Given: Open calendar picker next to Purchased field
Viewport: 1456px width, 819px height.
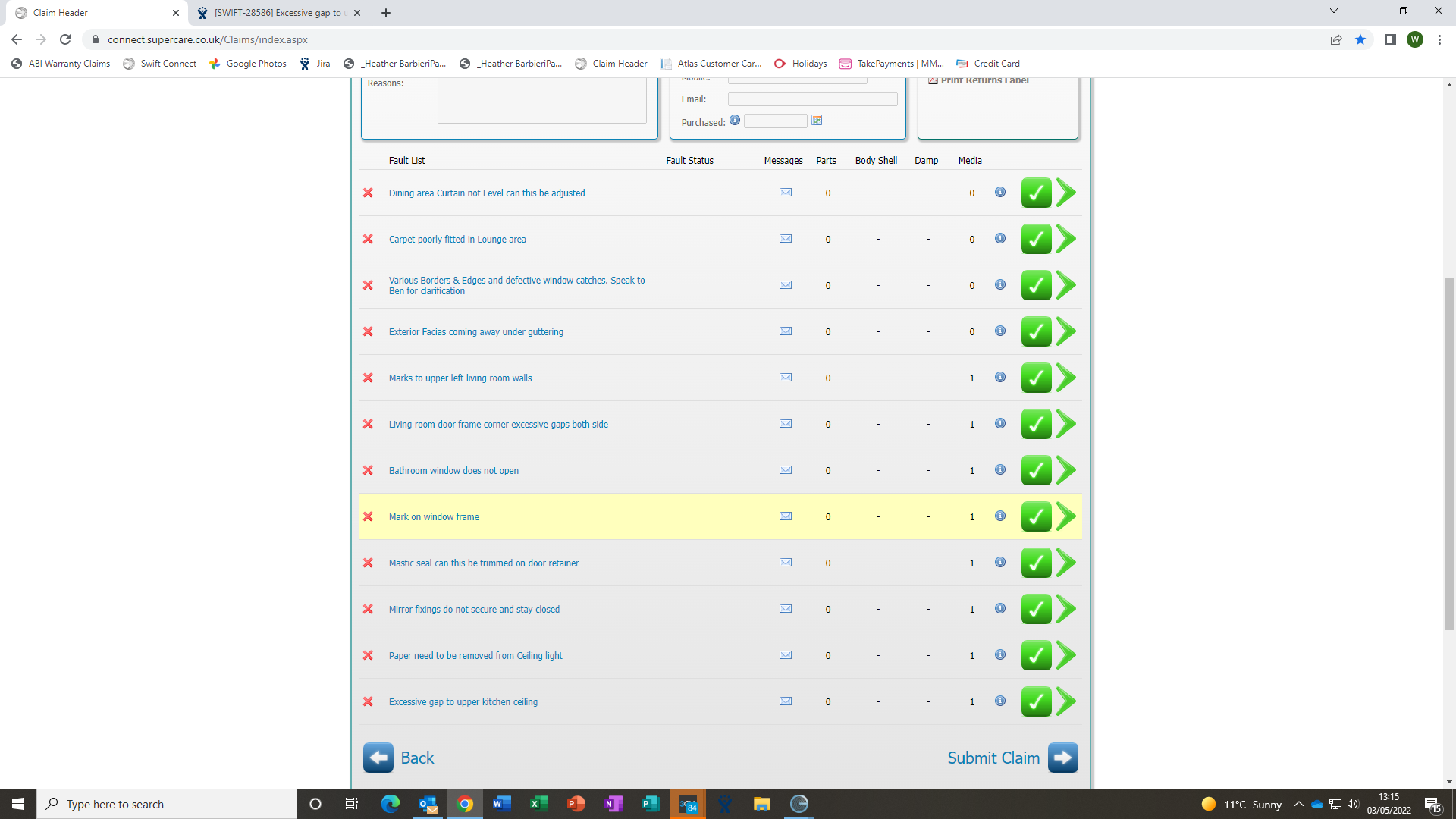Looking at the screenshot, I should tap(817, 121).
